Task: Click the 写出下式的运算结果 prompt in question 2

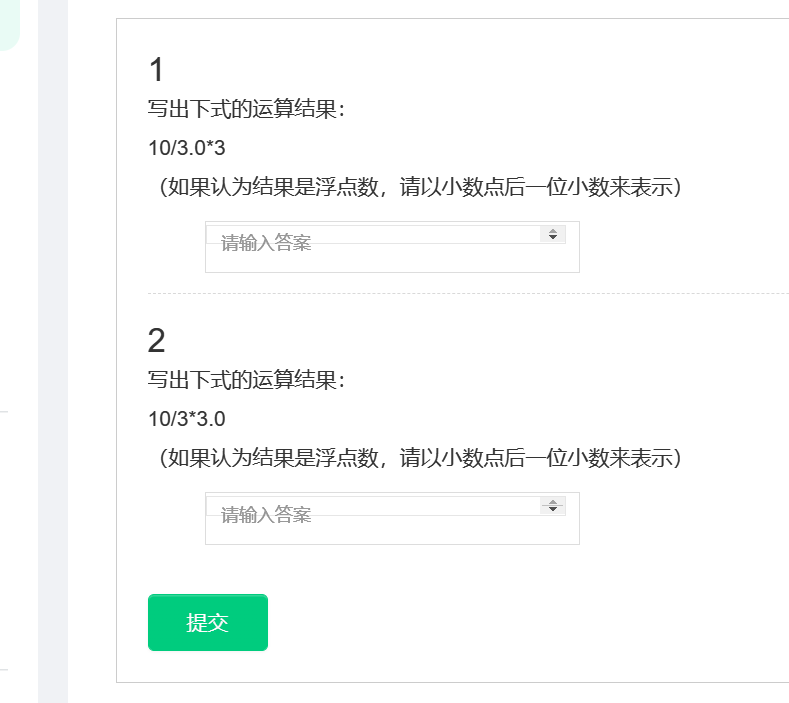Action: point(246,380)
